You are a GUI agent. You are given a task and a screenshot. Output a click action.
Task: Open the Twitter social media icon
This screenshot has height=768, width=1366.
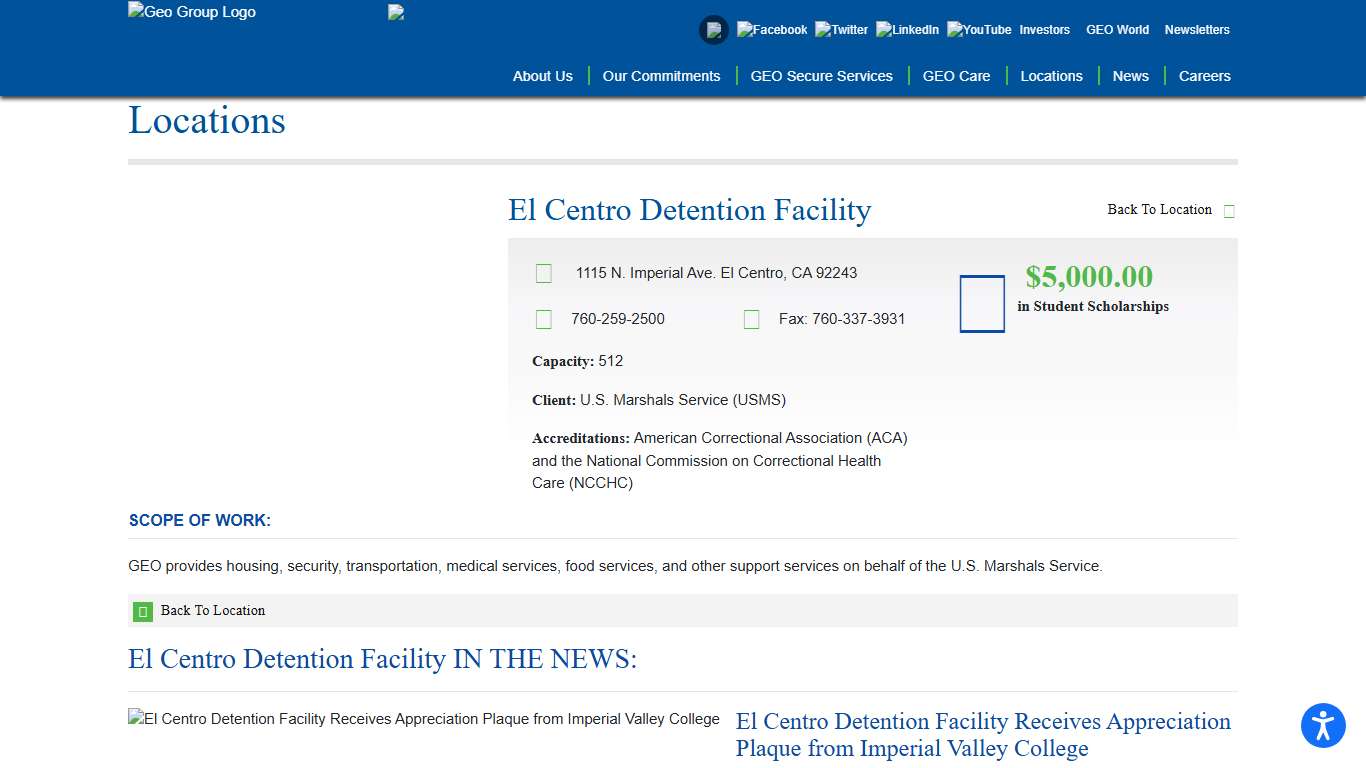[841, 29]
